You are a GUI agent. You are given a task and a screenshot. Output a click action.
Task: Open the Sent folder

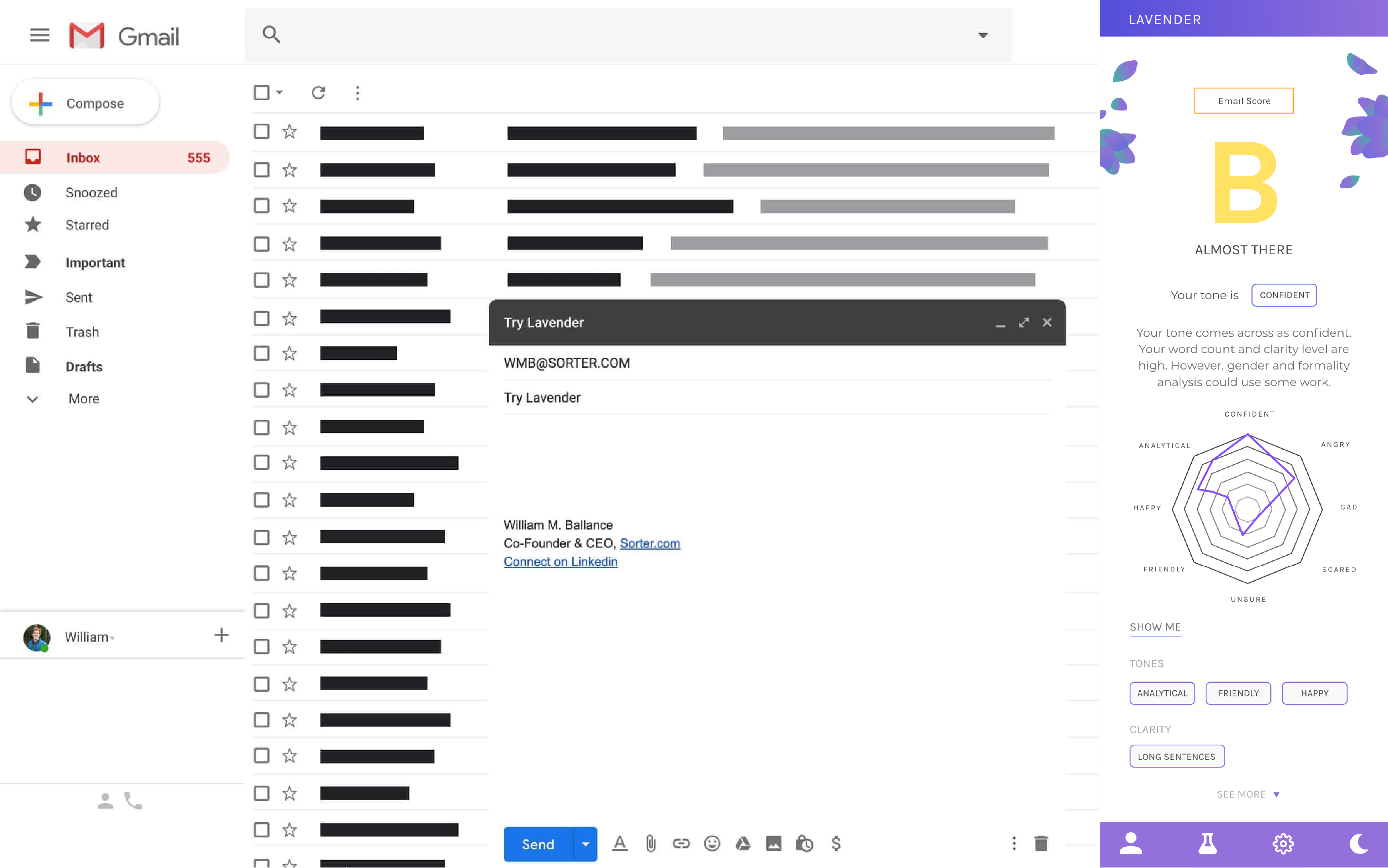click(x=79, y=297)
